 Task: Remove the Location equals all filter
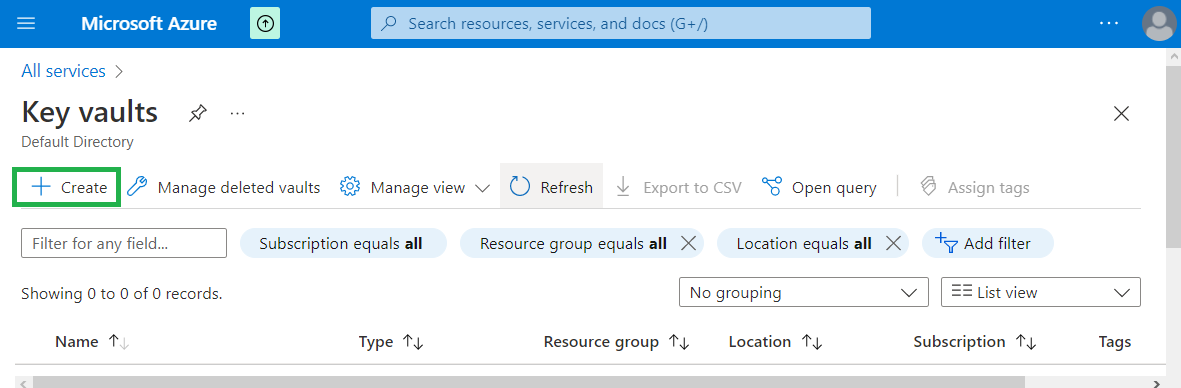pyautogui.click(x=893, y=243)
